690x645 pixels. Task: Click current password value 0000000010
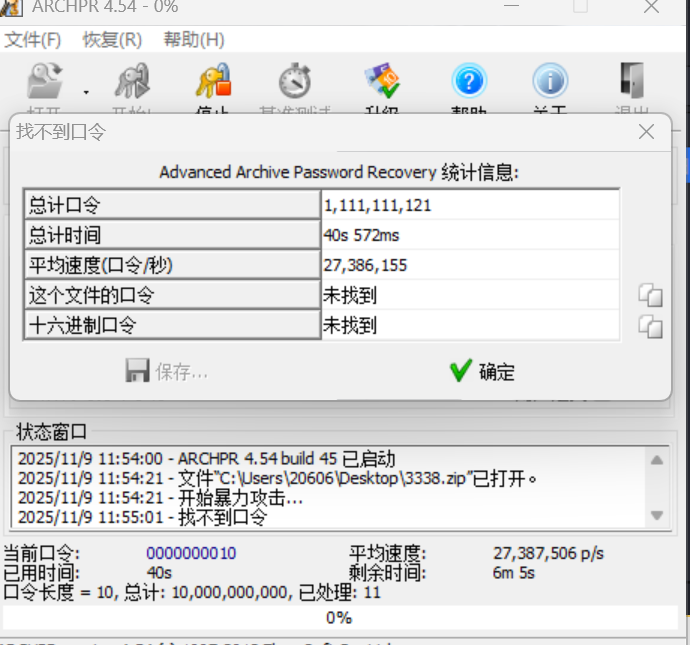(191, 553)
